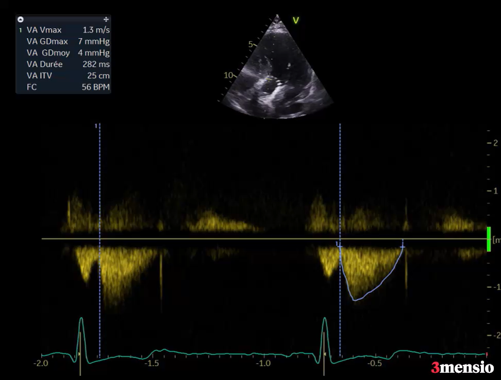Click the -1.5 time axis label
Screen dimensions: 501x380
pos(152,363)
